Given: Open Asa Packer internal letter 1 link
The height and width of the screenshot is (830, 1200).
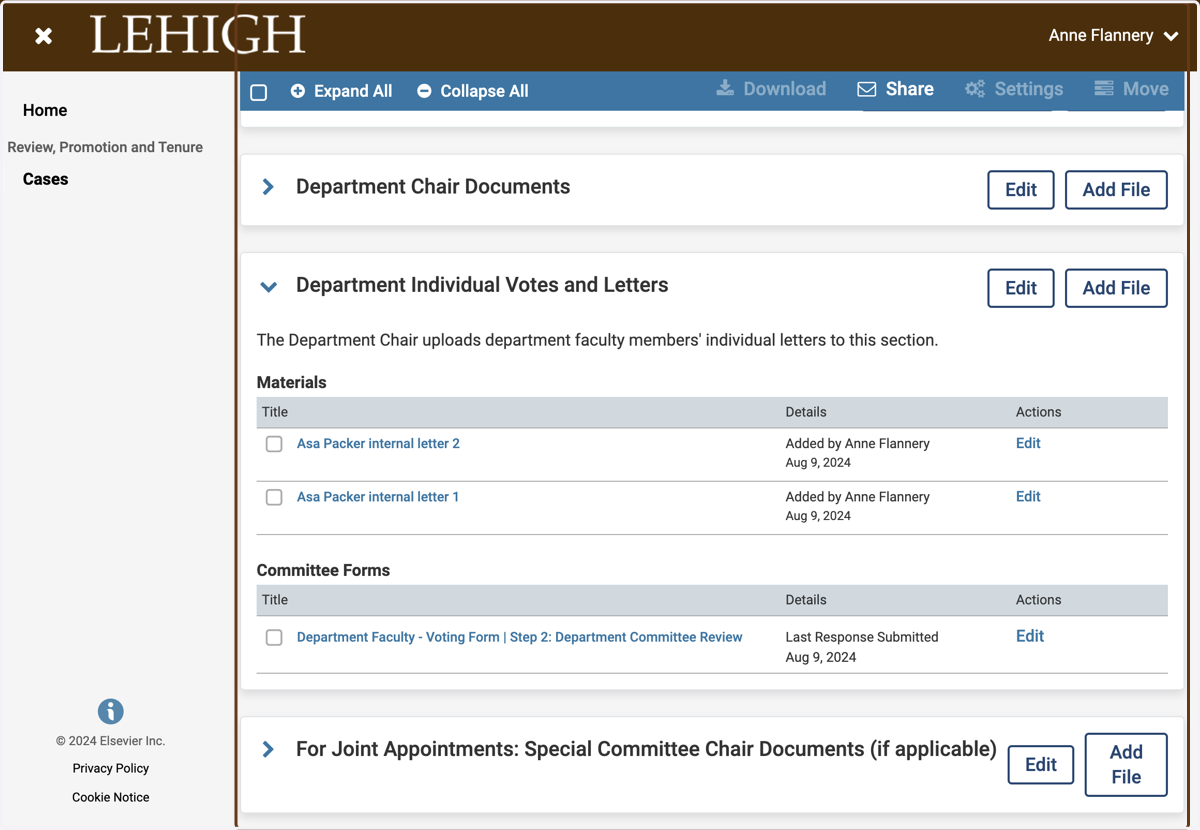Looking at the screenshot, I should coord(378,497).
